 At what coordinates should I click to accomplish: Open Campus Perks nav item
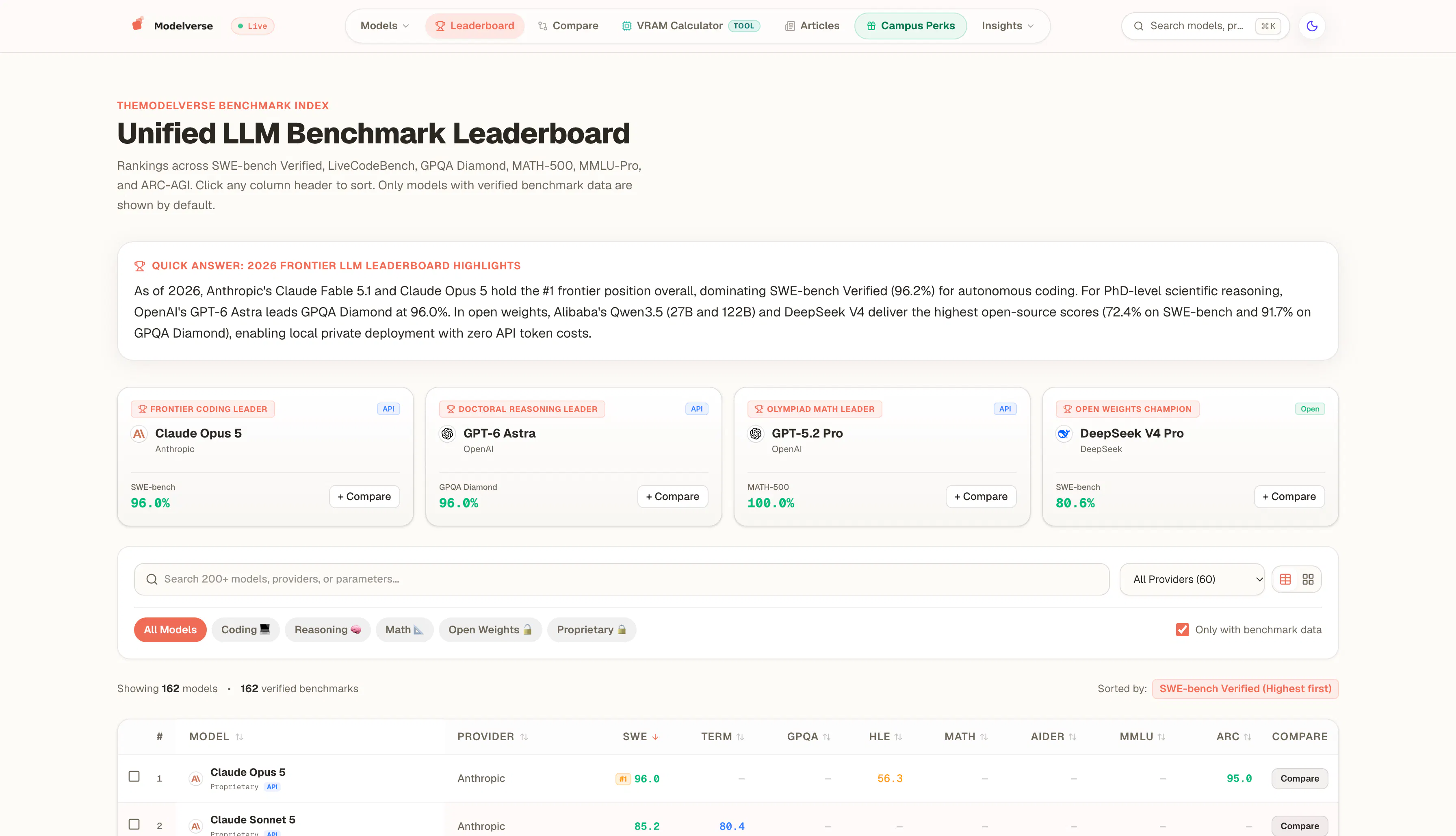910,26
